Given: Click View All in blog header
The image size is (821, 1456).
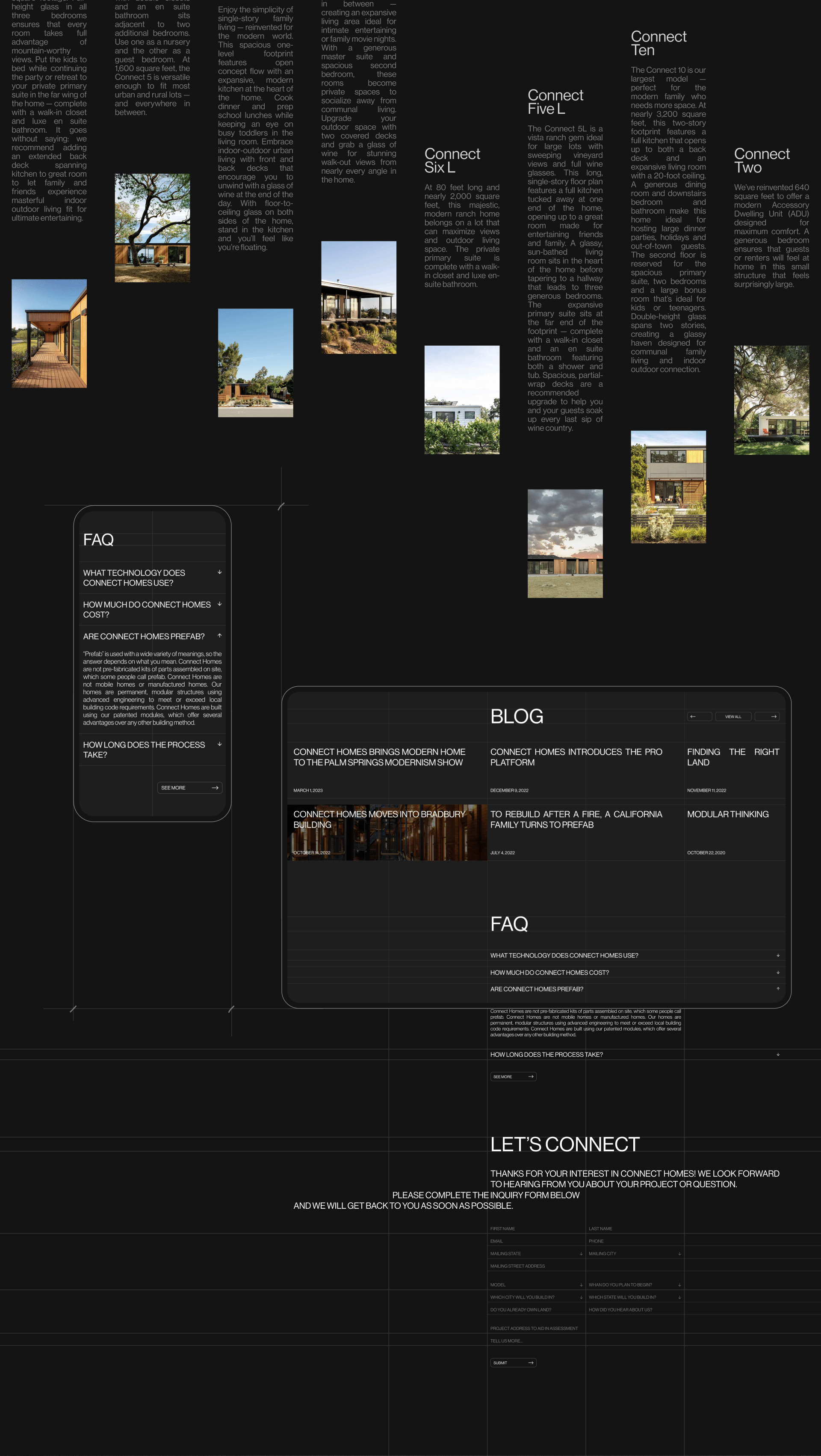Looking at the screenshot, I should (x=733, y=716).
